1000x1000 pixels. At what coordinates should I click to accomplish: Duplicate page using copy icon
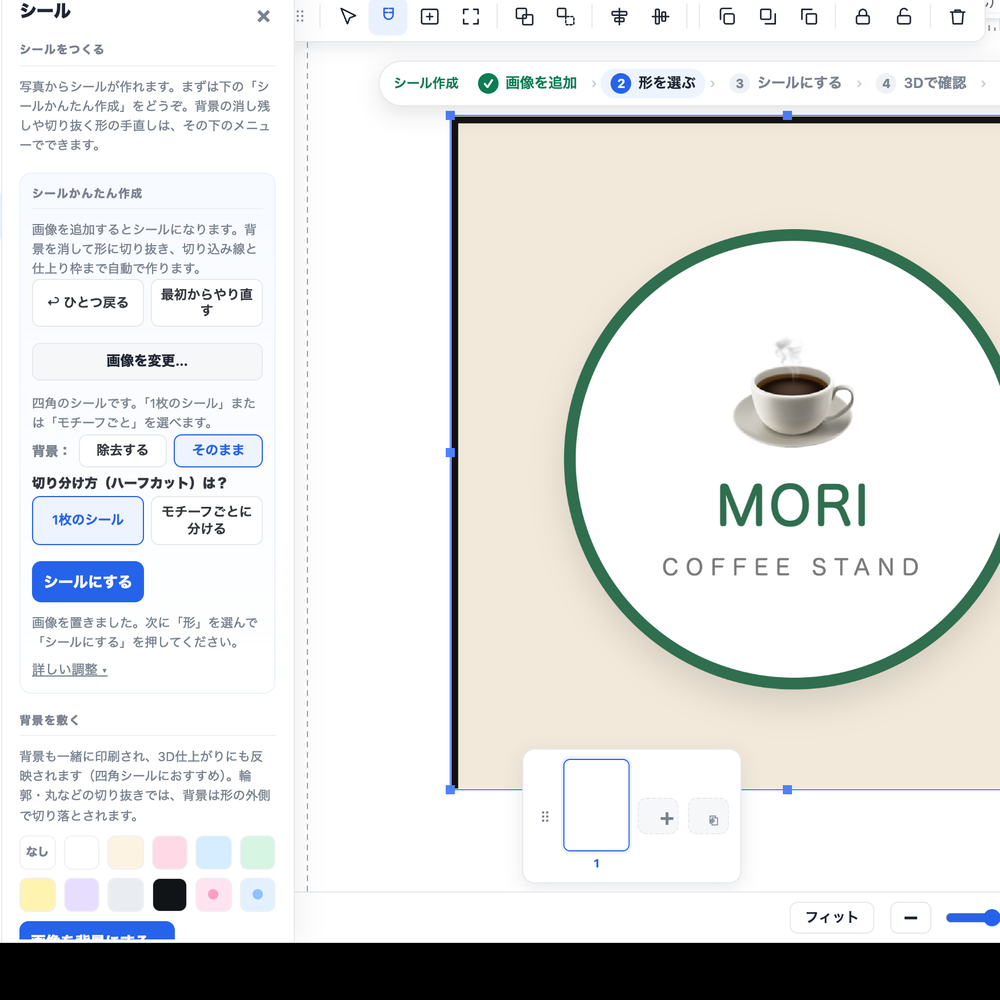point(709,816)
